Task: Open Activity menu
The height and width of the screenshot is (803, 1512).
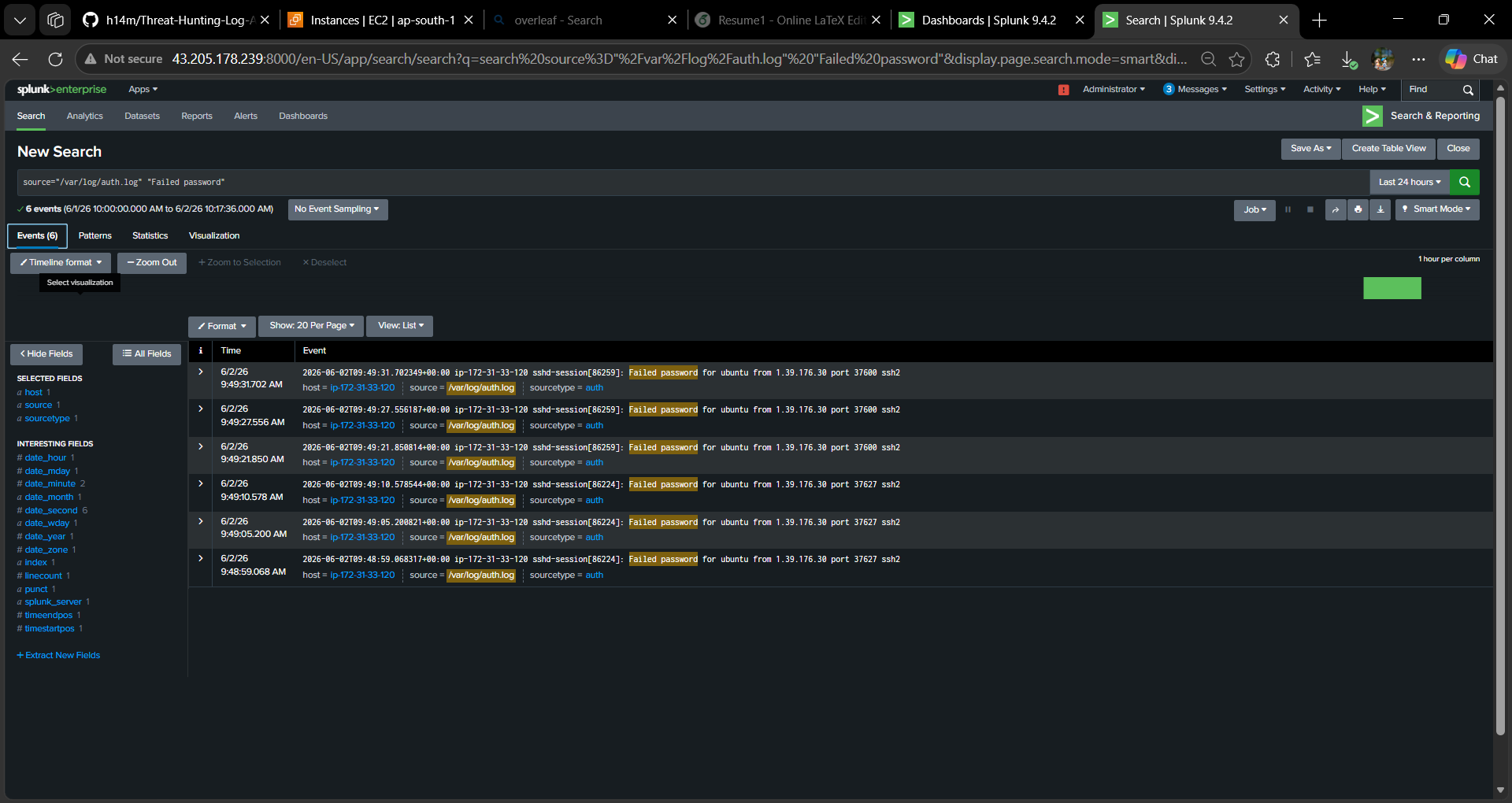Action: pos(1321,90)
